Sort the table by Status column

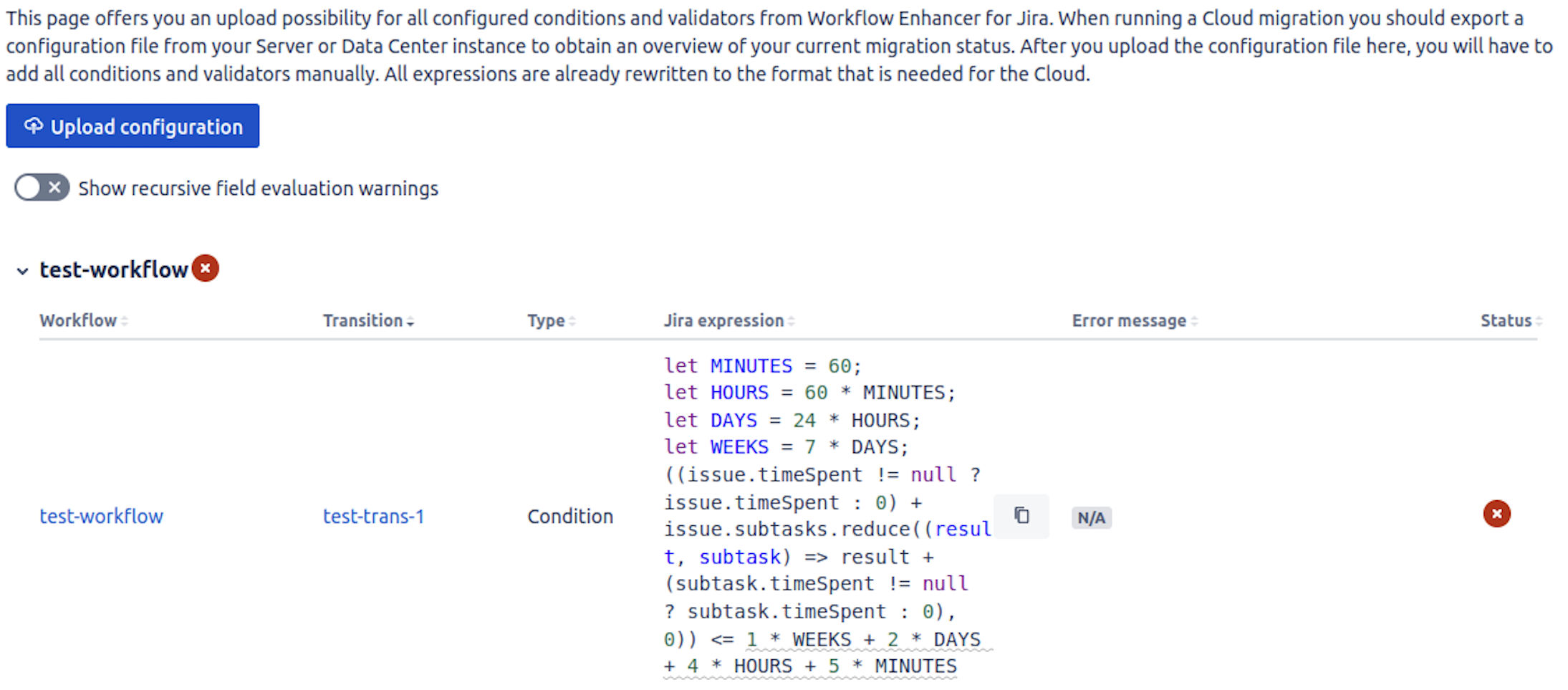pos(1511,320)
